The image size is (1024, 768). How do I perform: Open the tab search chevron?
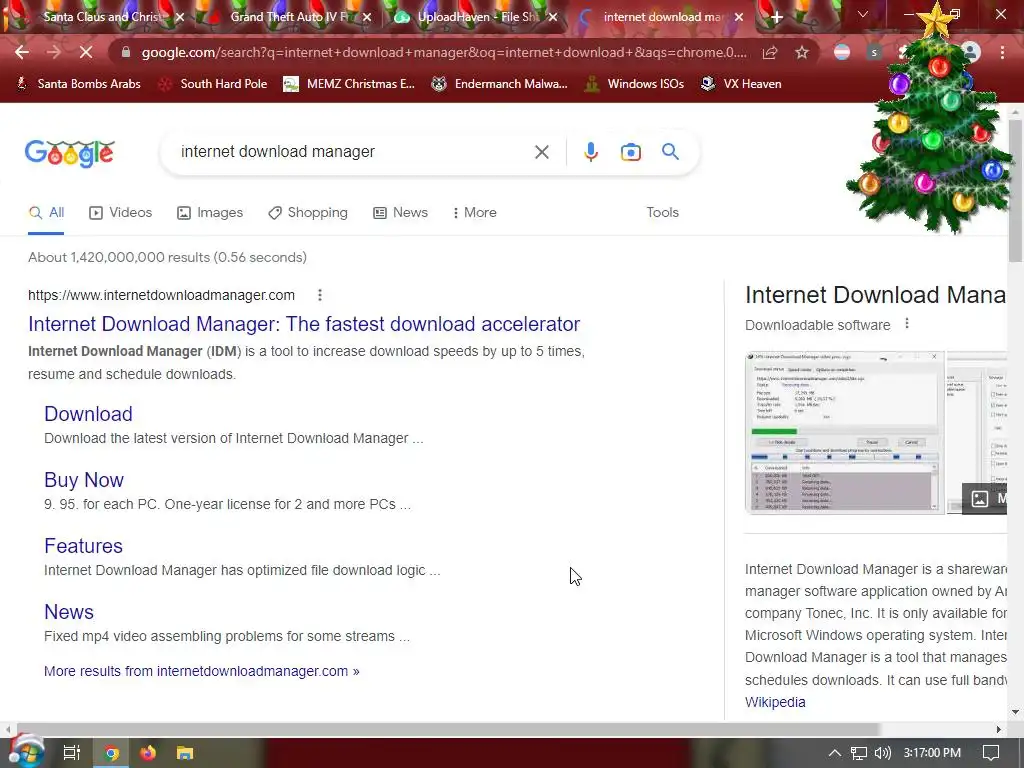point(863,14)
